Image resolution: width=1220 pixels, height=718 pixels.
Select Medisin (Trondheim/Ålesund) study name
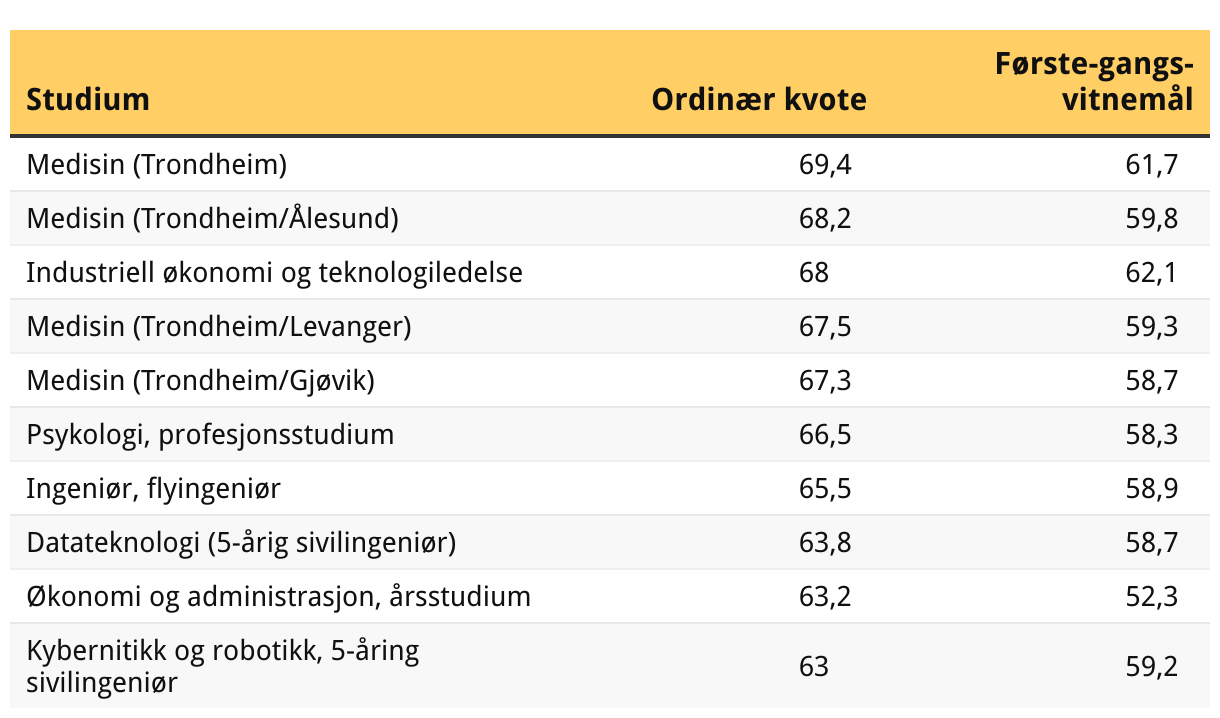coord(213,218)
